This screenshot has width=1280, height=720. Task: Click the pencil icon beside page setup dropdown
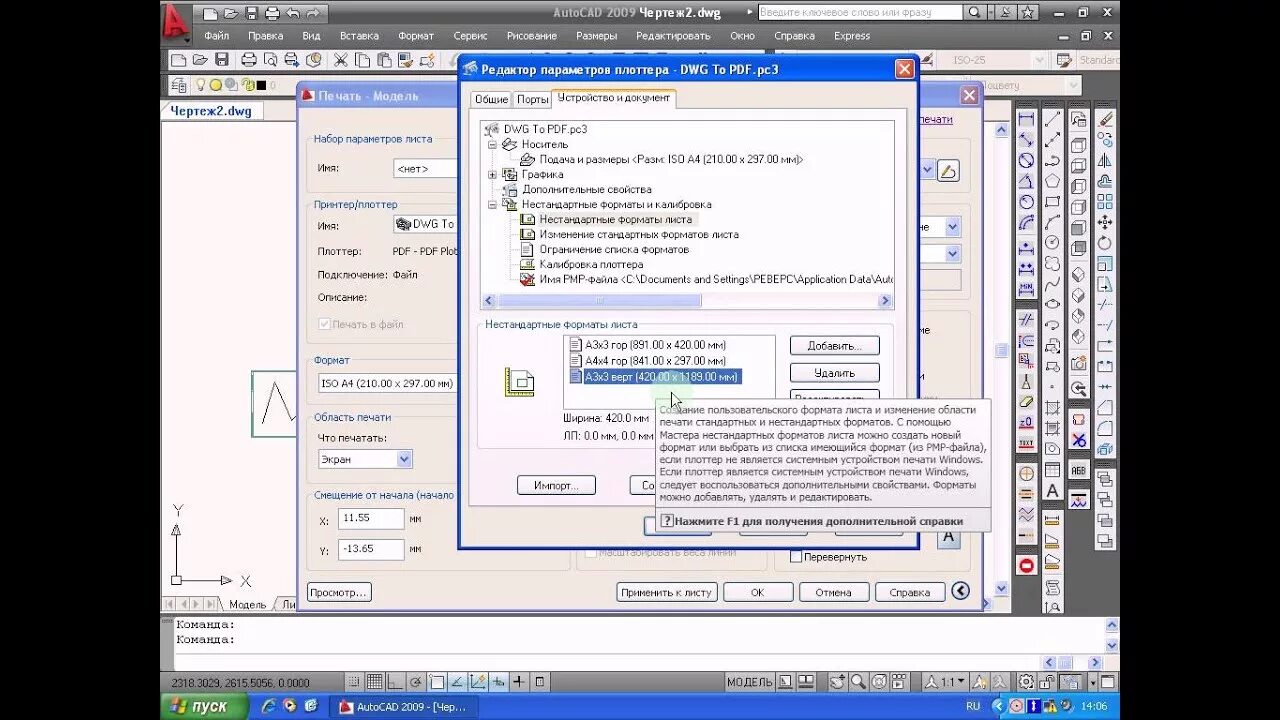948,170
